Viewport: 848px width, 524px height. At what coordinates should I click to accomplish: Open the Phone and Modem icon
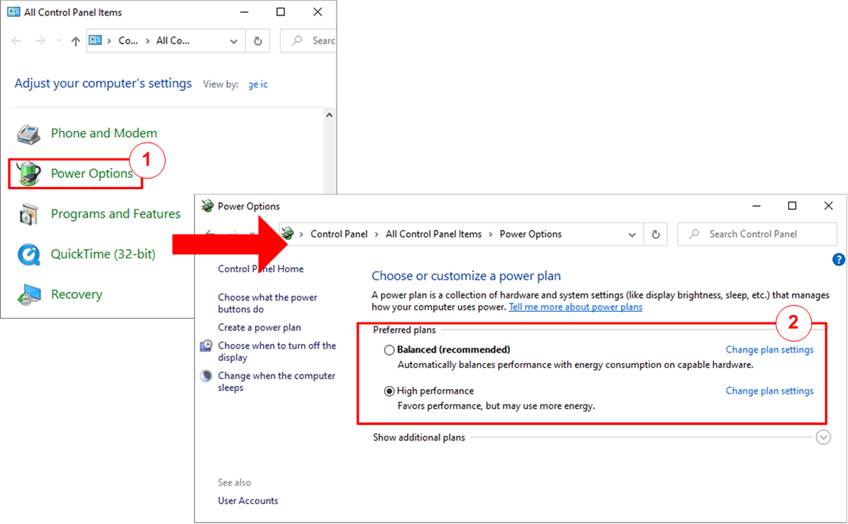point(28,134)
